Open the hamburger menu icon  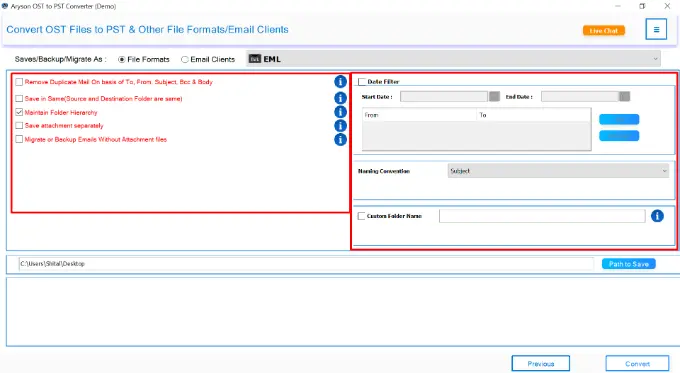(x=656, y=29)
